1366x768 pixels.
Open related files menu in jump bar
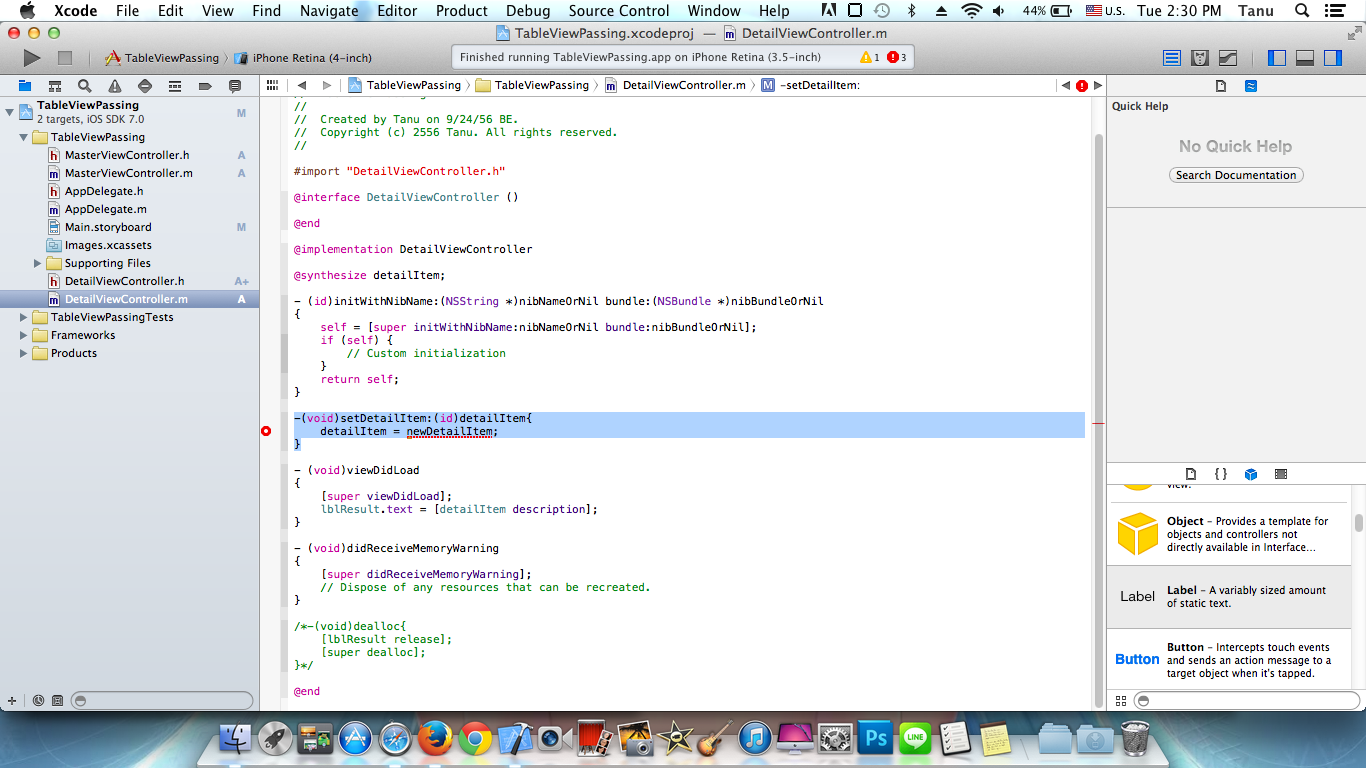[x=272, y=86]
